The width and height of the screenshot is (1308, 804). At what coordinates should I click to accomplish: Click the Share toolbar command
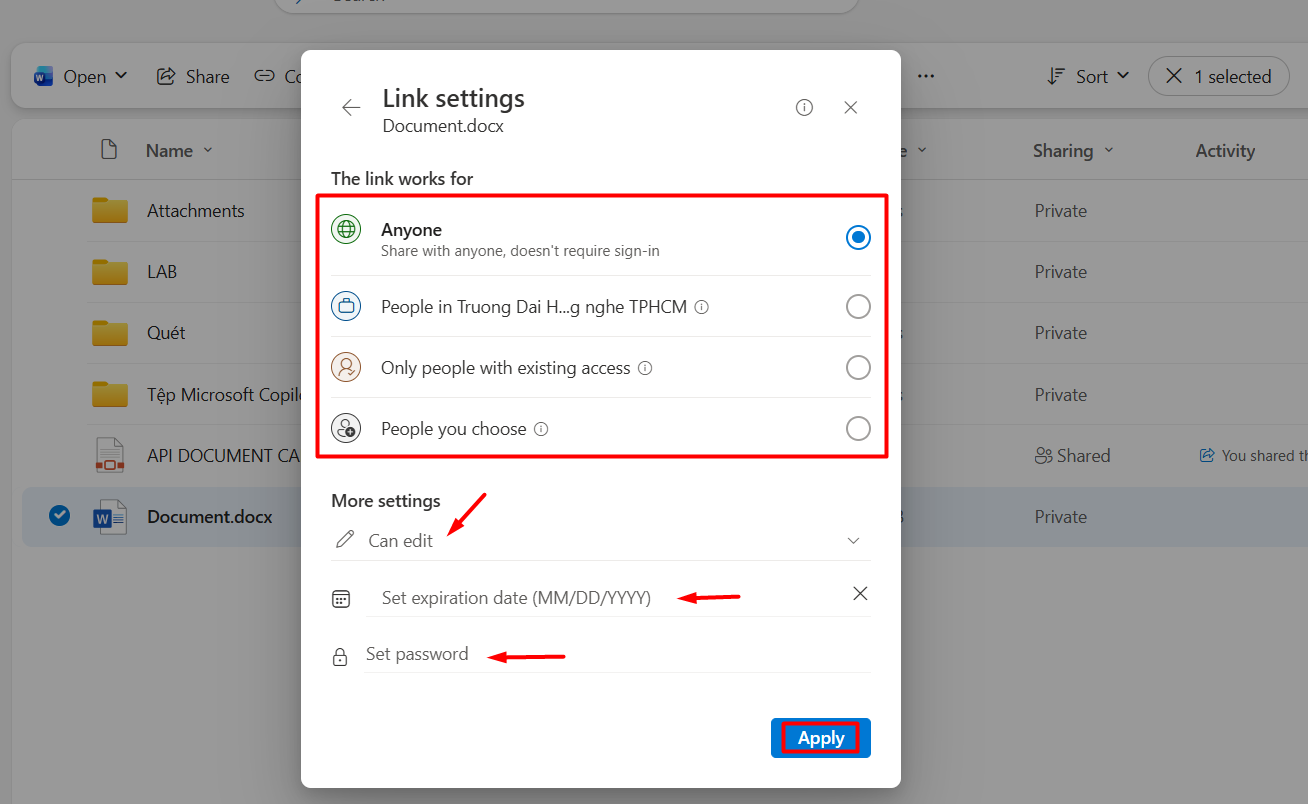194,76
